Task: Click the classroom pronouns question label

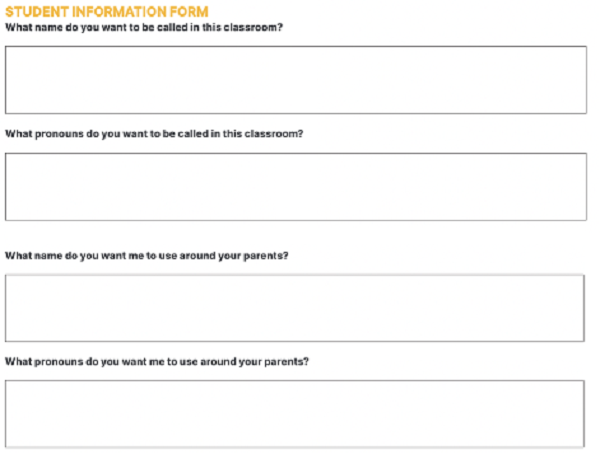Action: pyautogui.click(x=154, y=133)
